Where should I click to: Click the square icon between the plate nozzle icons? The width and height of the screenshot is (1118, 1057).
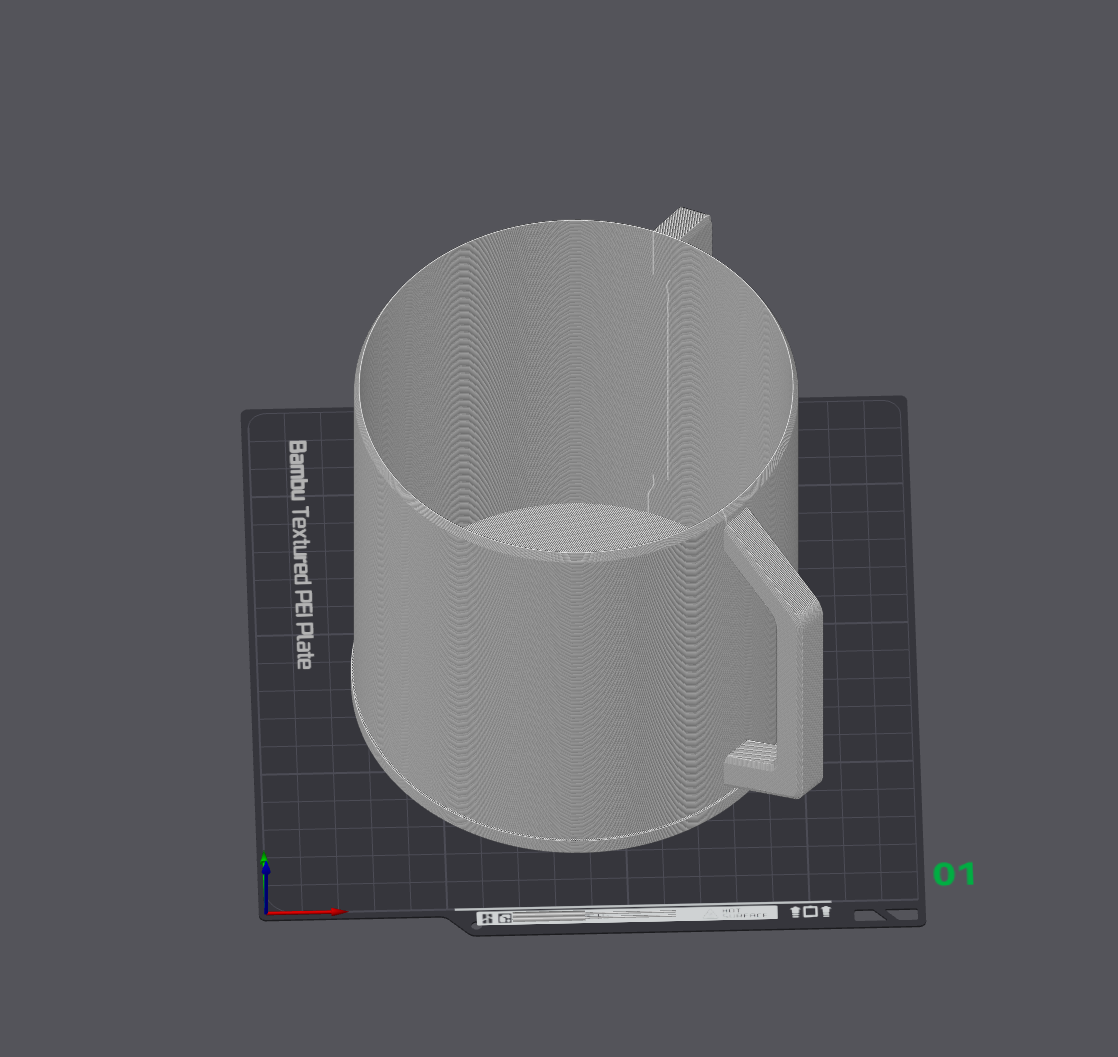(x=810, y=912)
